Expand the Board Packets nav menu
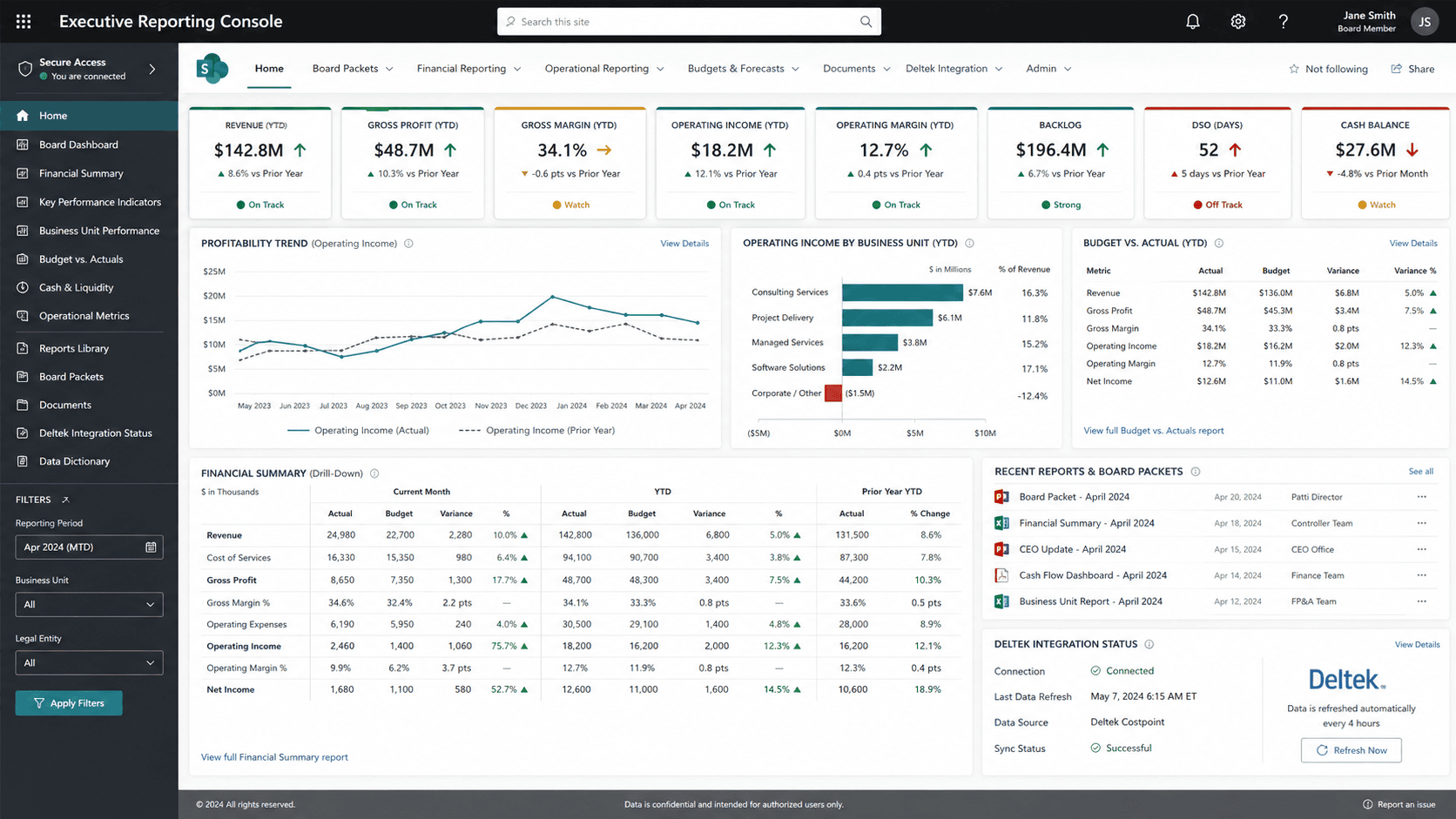Image resolution: width=1456 pixels, height=819 pixels. pyautogui.click(x=353, y=69)
